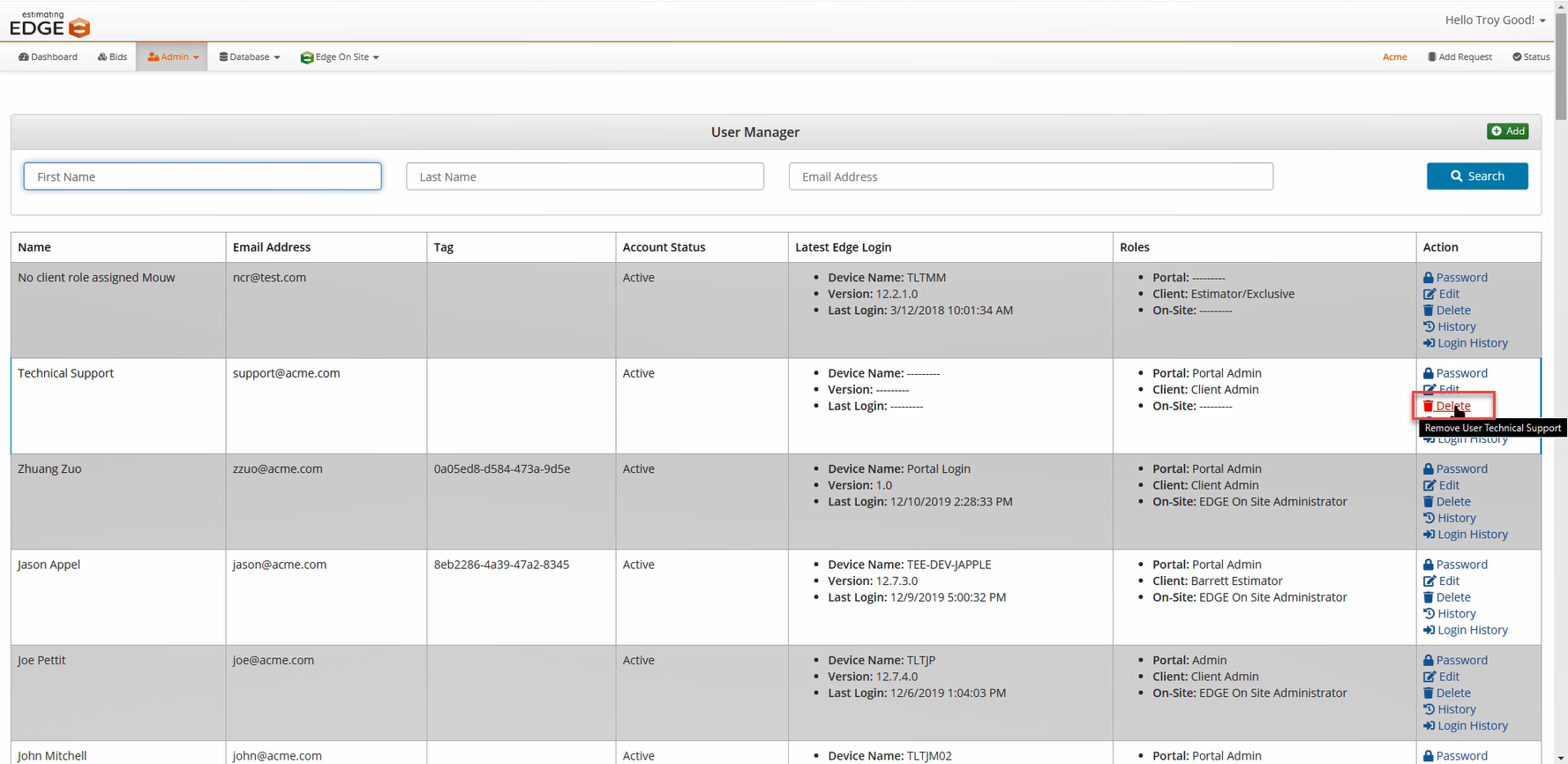Screen dimensions: 1568x764
Task: Click the Account Status column header
Action: [701, 247]
